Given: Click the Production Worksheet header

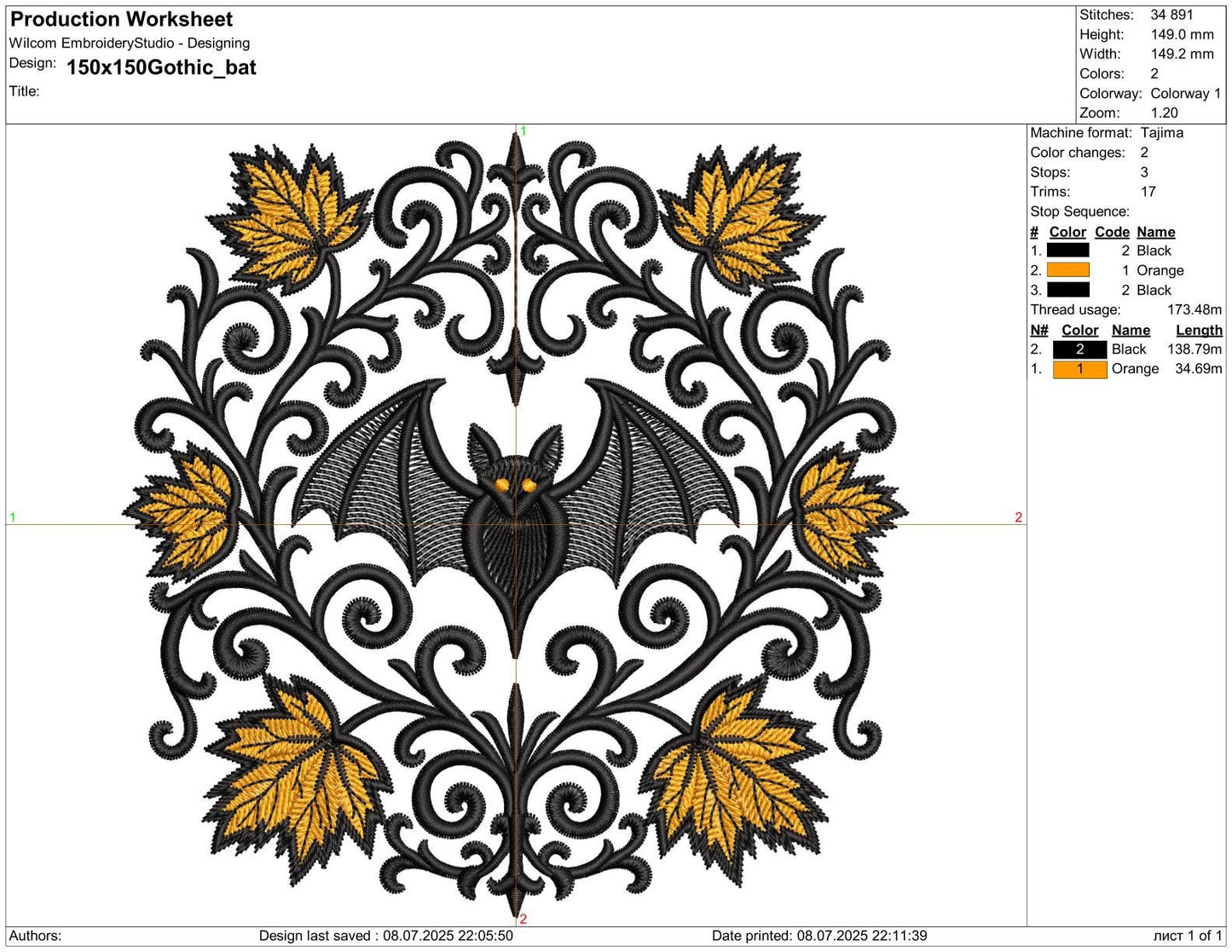Looking at the screenshot, I should (121, 19).
